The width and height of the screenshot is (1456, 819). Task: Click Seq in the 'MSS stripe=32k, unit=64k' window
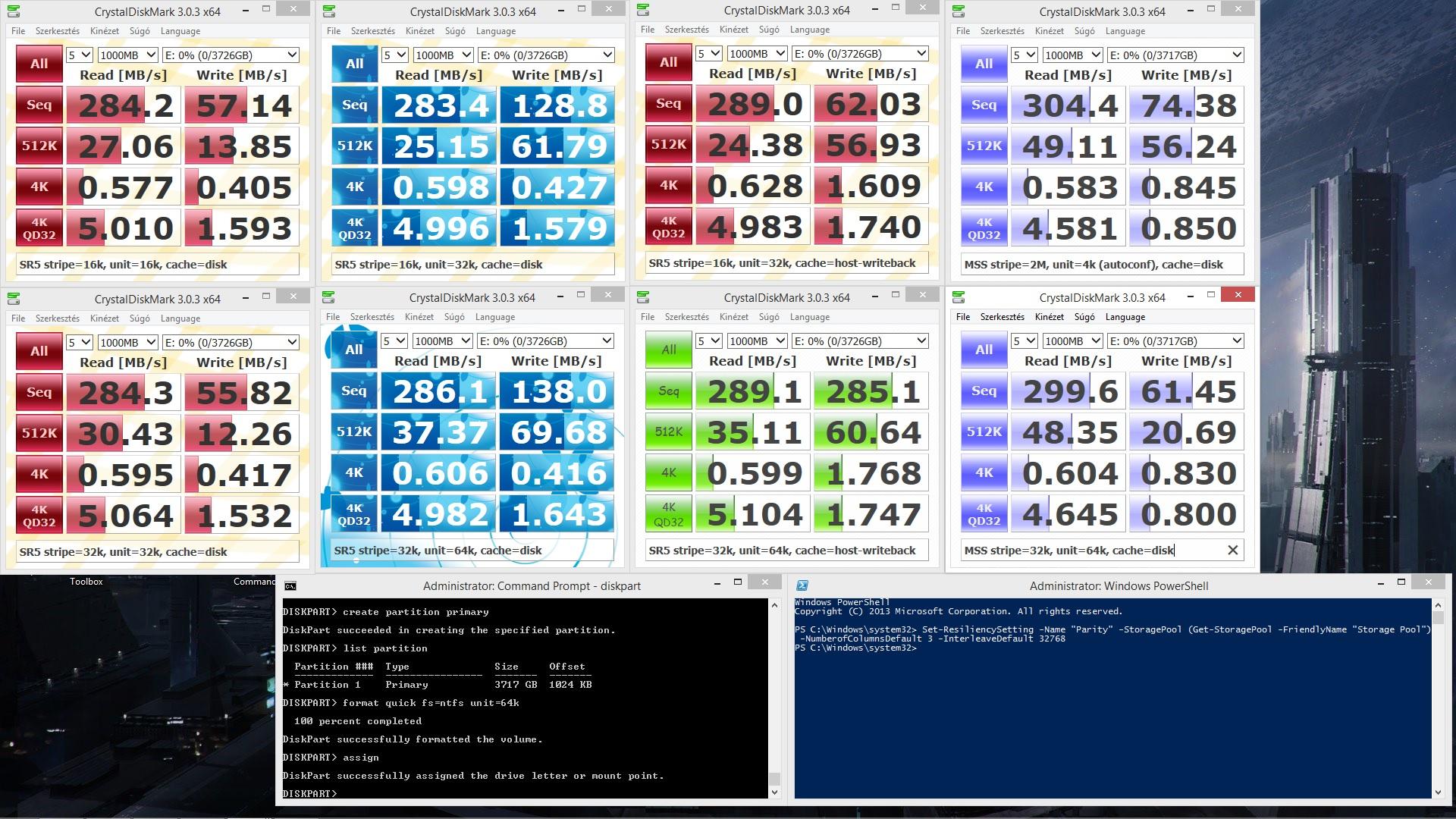click(x=984, y=391)
